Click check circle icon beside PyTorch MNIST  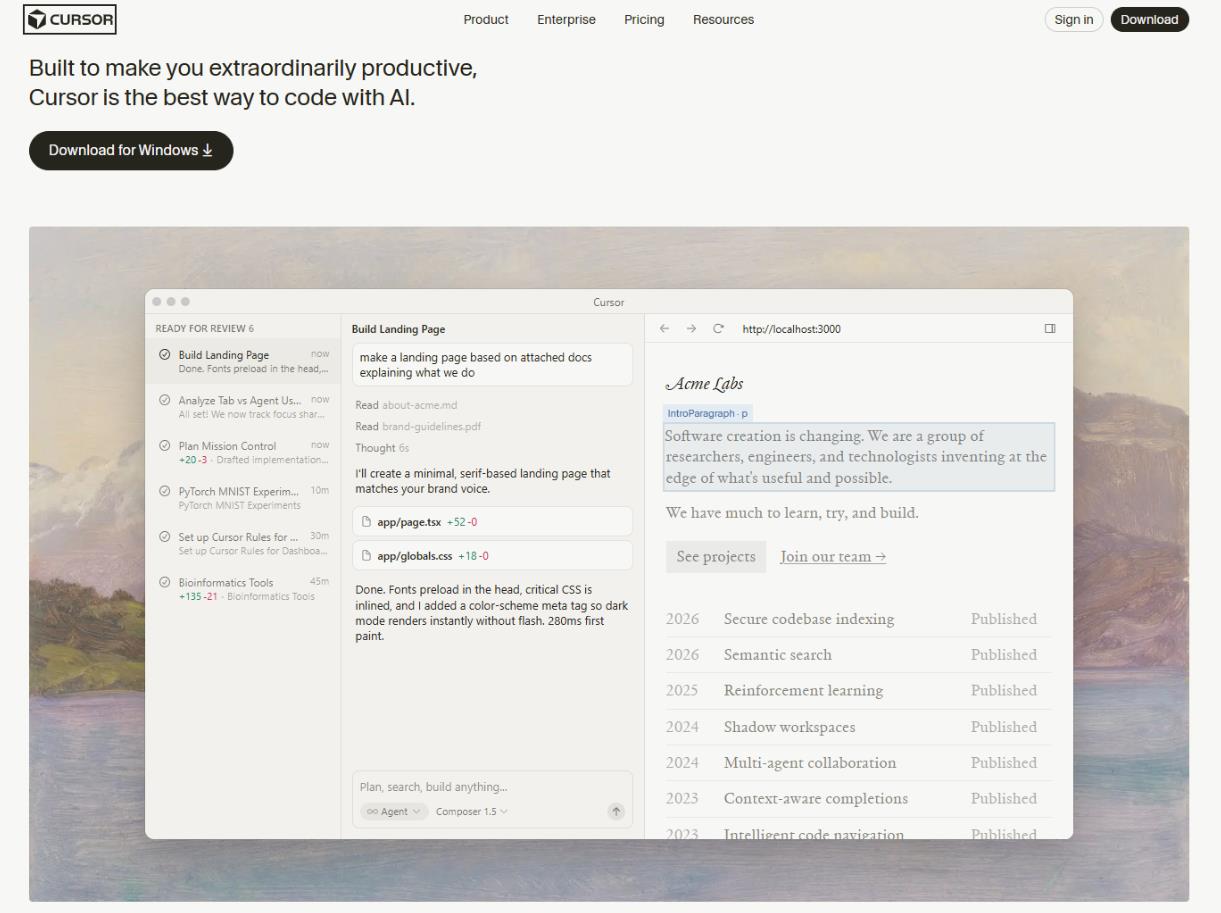click(x=164, y=491)
